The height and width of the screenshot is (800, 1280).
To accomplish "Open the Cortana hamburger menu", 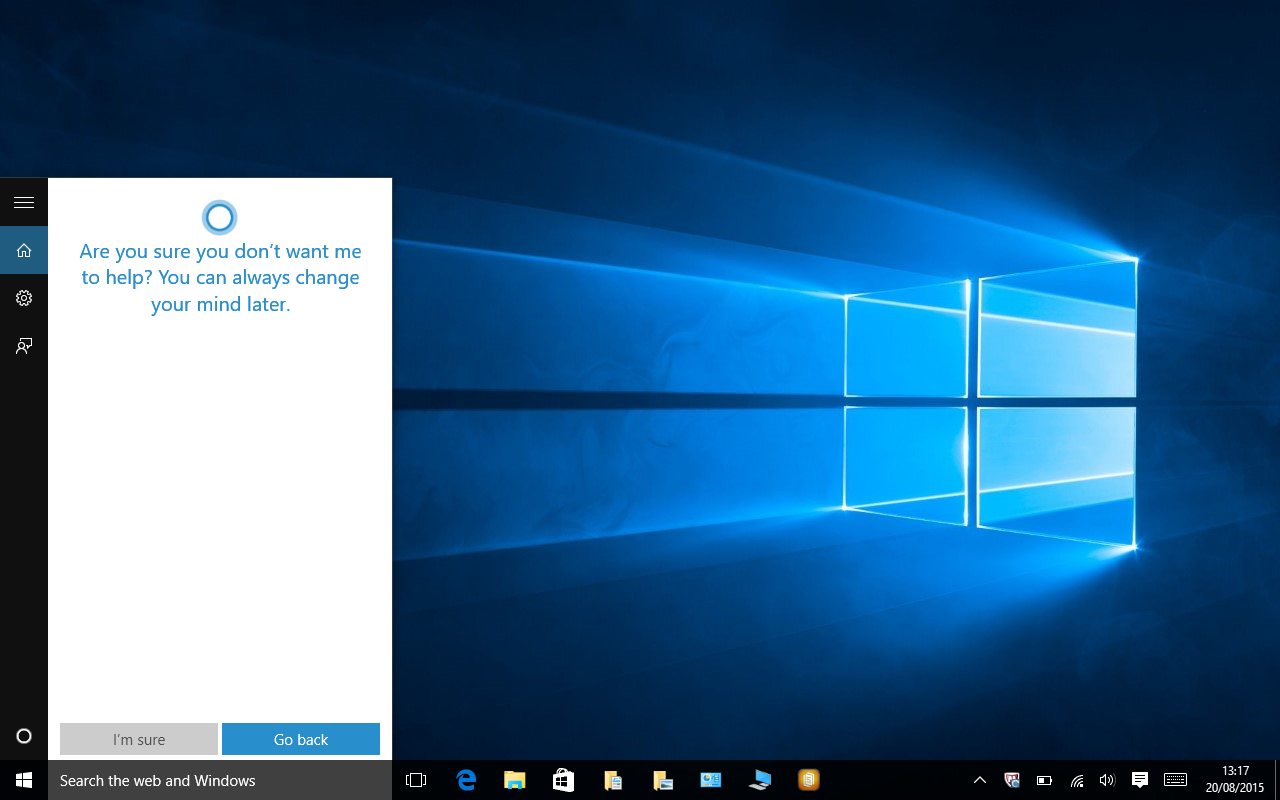I will coord(24,201).
